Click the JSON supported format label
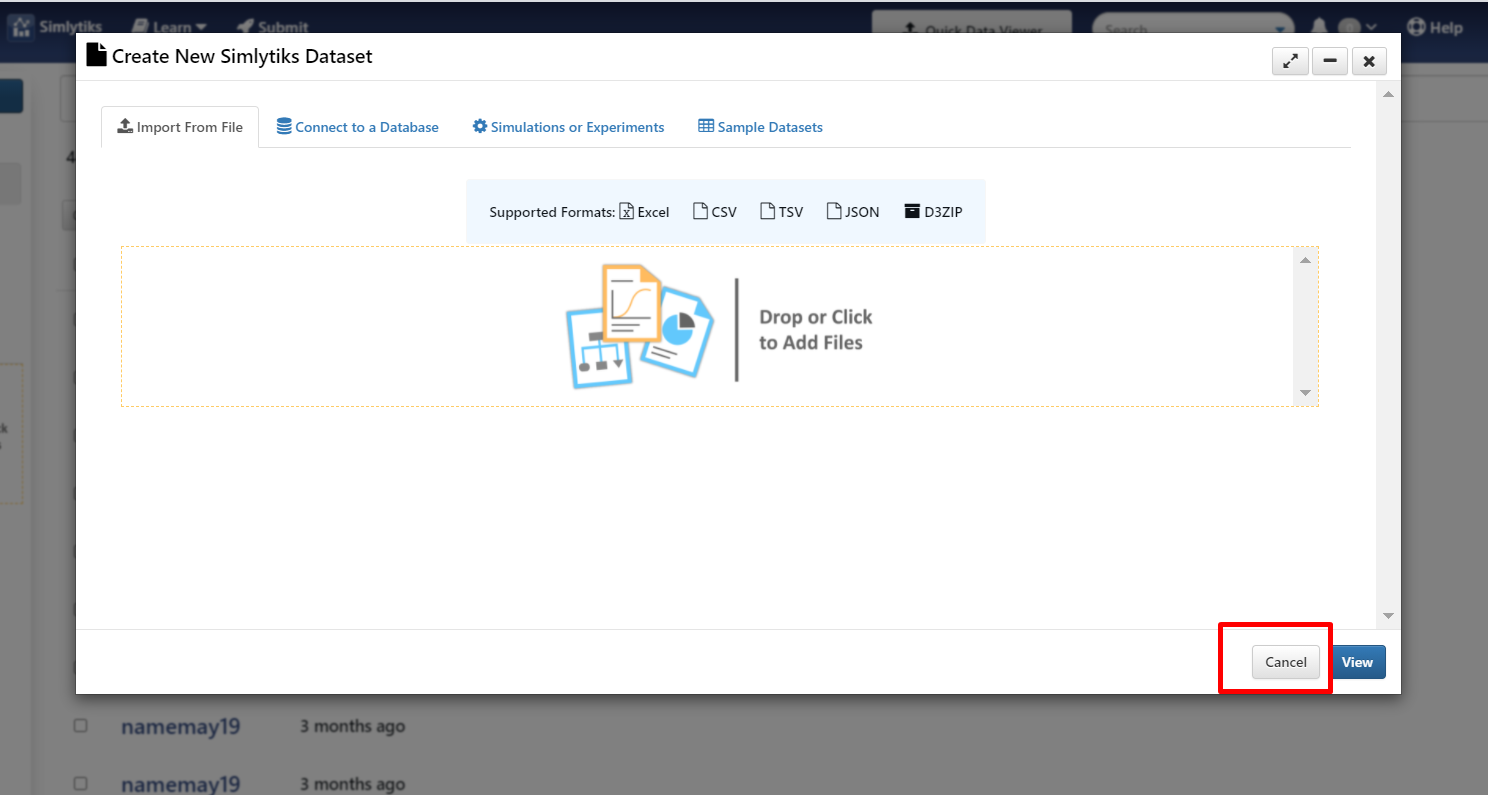Screen dimensions: 1488x795 (853, 212)
